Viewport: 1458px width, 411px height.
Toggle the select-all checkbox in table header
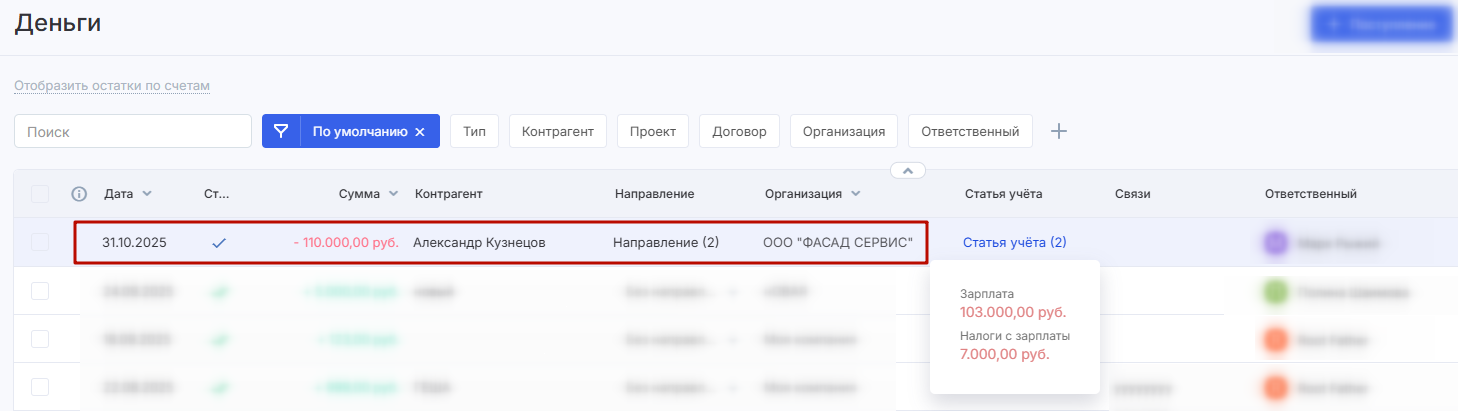(x=40, y=194)
